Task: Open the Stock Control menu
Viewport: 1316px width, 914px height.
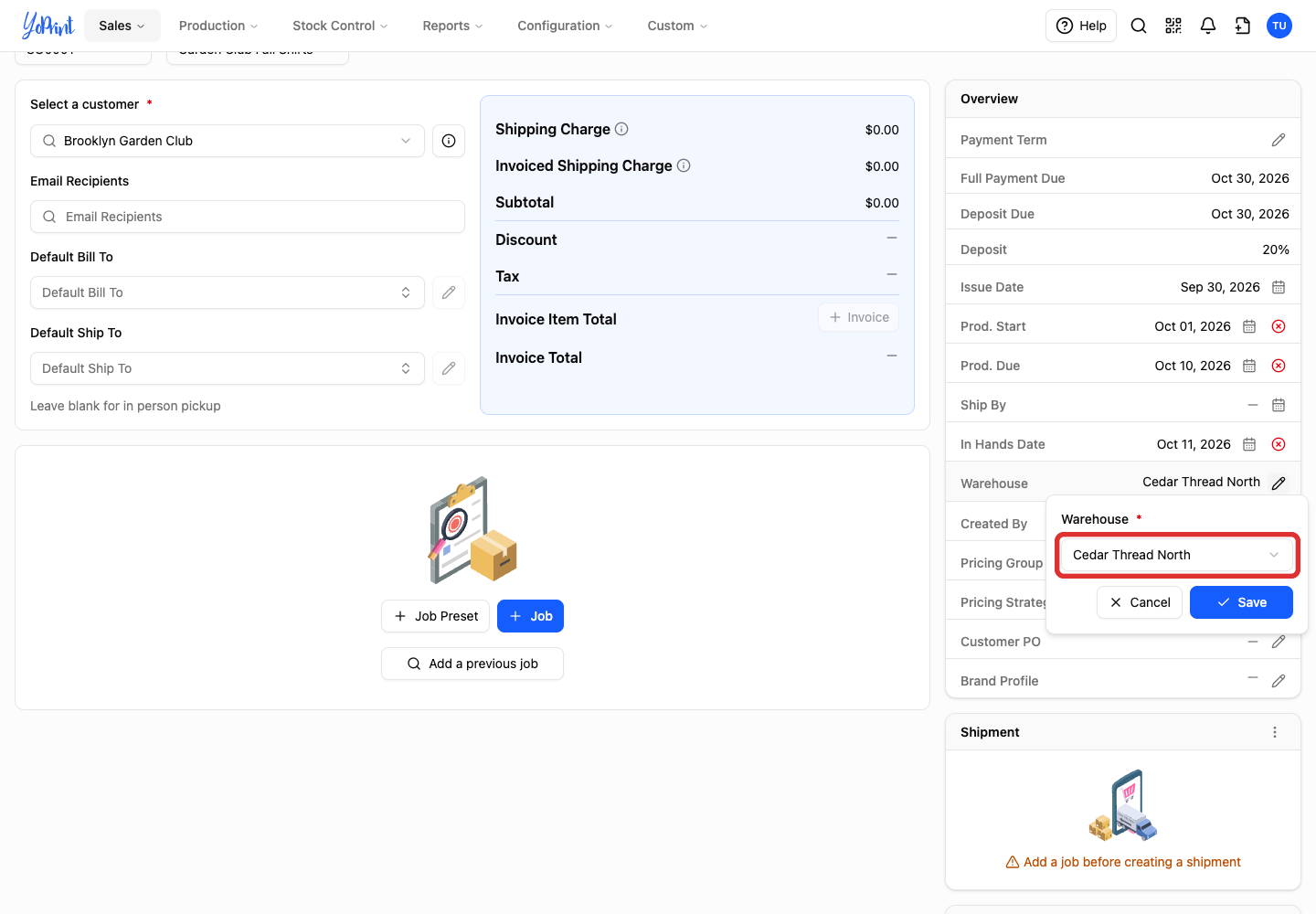Action: [340, 26]
